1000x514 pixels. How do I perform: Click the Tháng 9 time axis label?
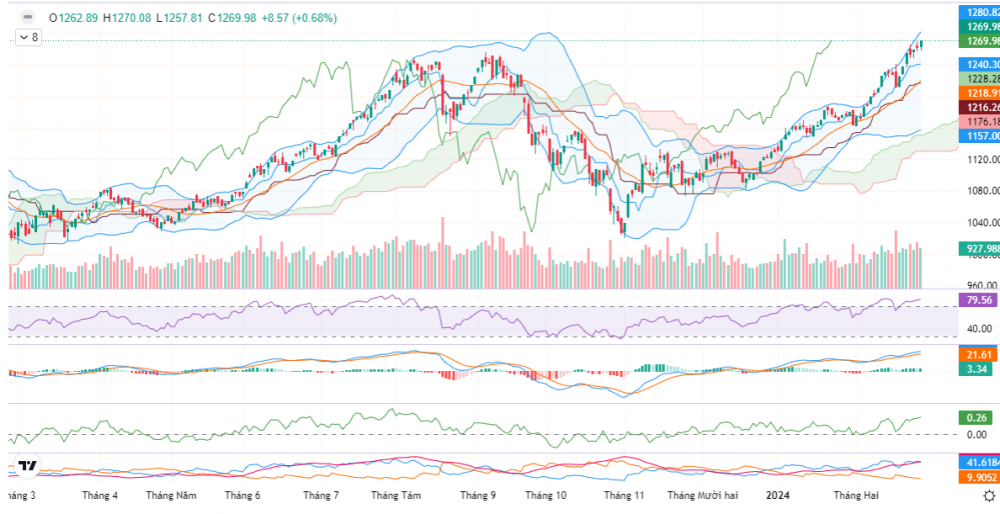click(478, 496)
